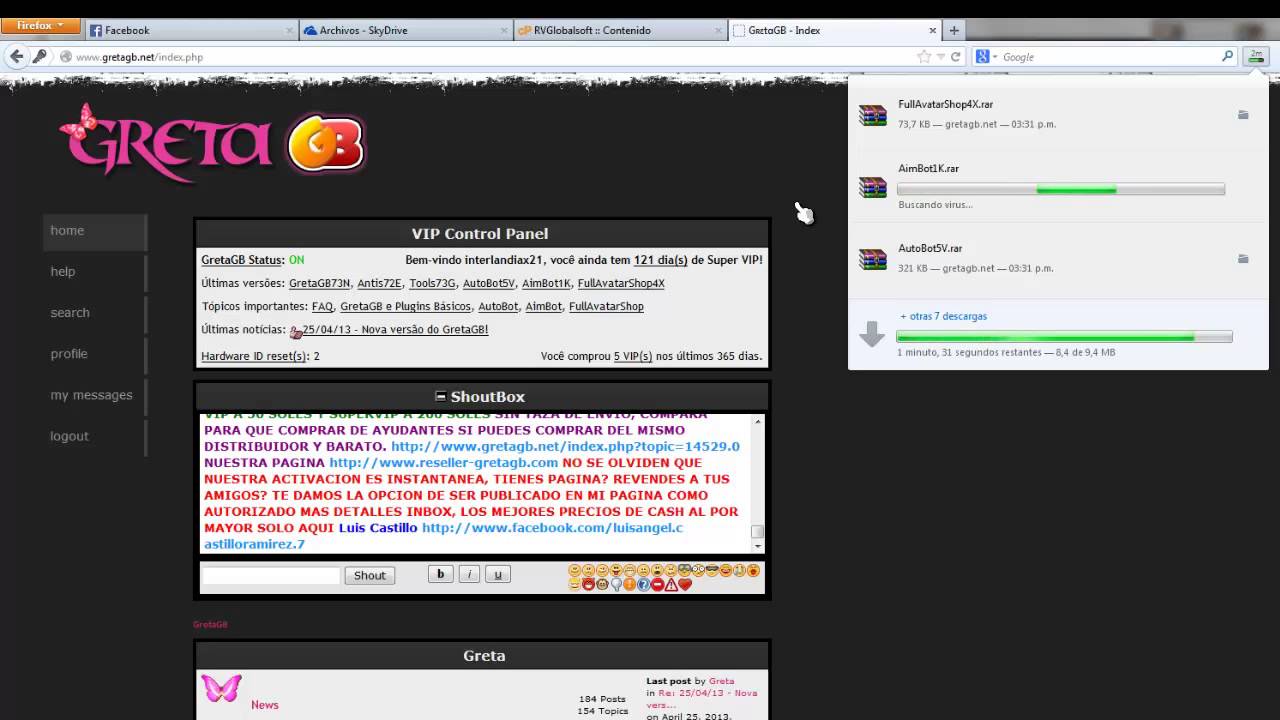The width and height of the screenshot is (1280, 720).
Task: Open search in sidebar menu
Action: point(95,313)
